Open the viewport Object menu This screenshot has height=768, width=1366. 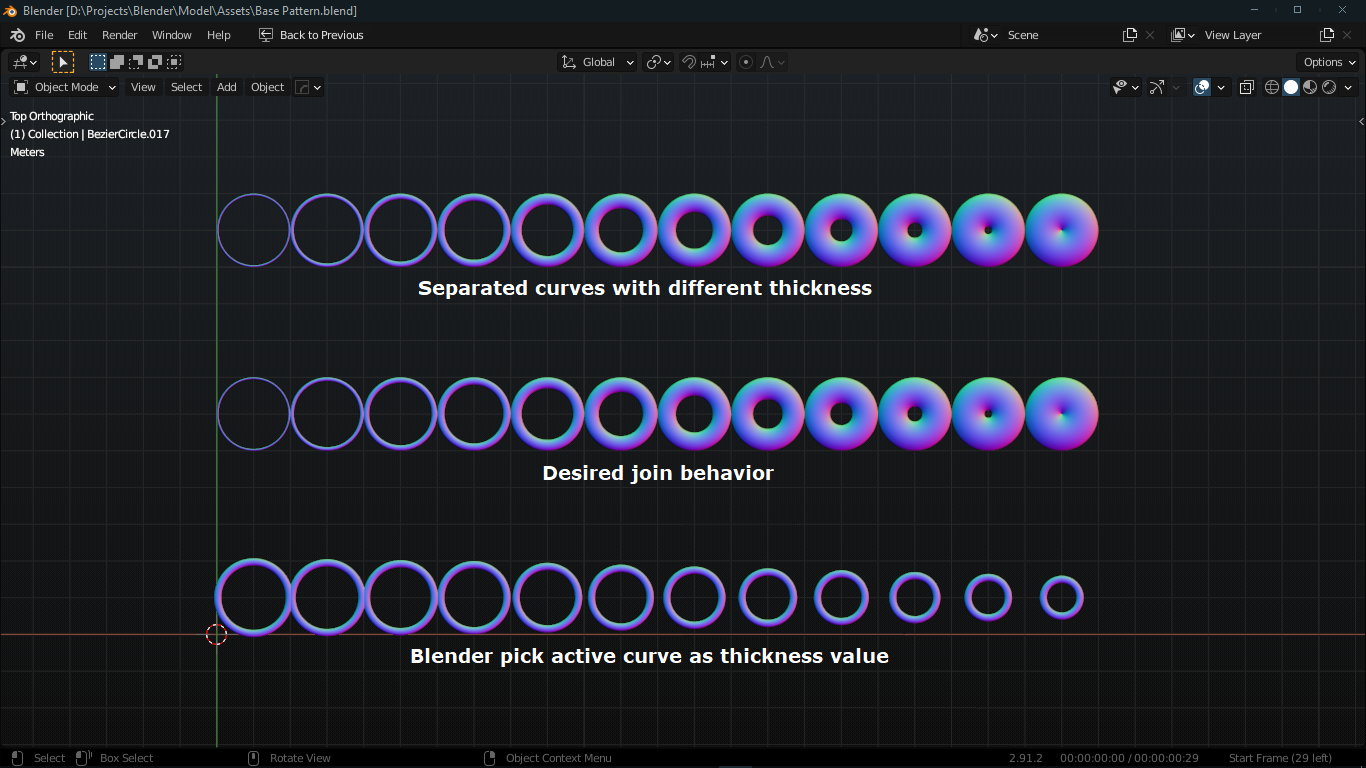pyautogui.click(x=267, y=87)
